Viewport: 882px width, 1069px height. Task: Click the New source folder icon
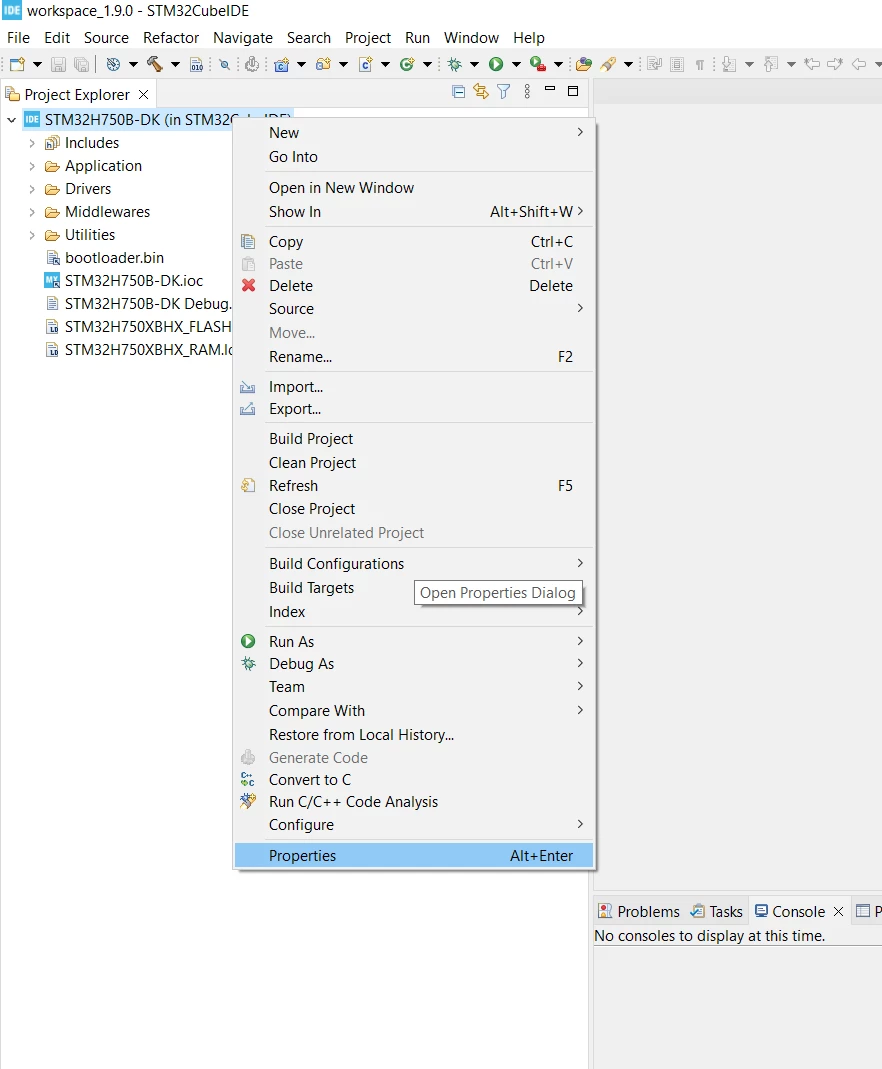(324, 64)
